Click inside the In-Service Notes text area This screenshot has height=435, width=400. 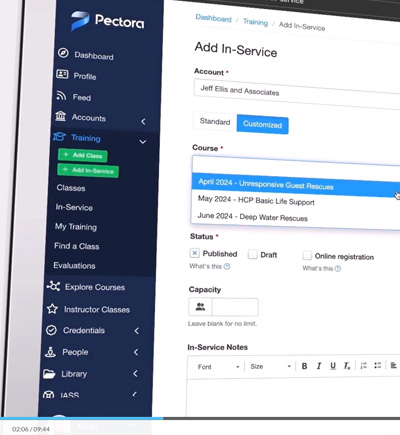293,397
